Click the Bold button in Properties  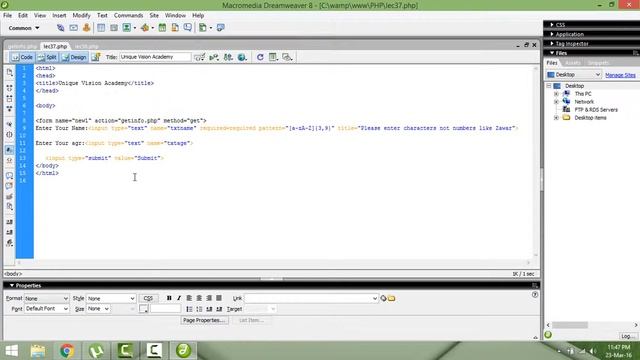click(x=169, y=298)
